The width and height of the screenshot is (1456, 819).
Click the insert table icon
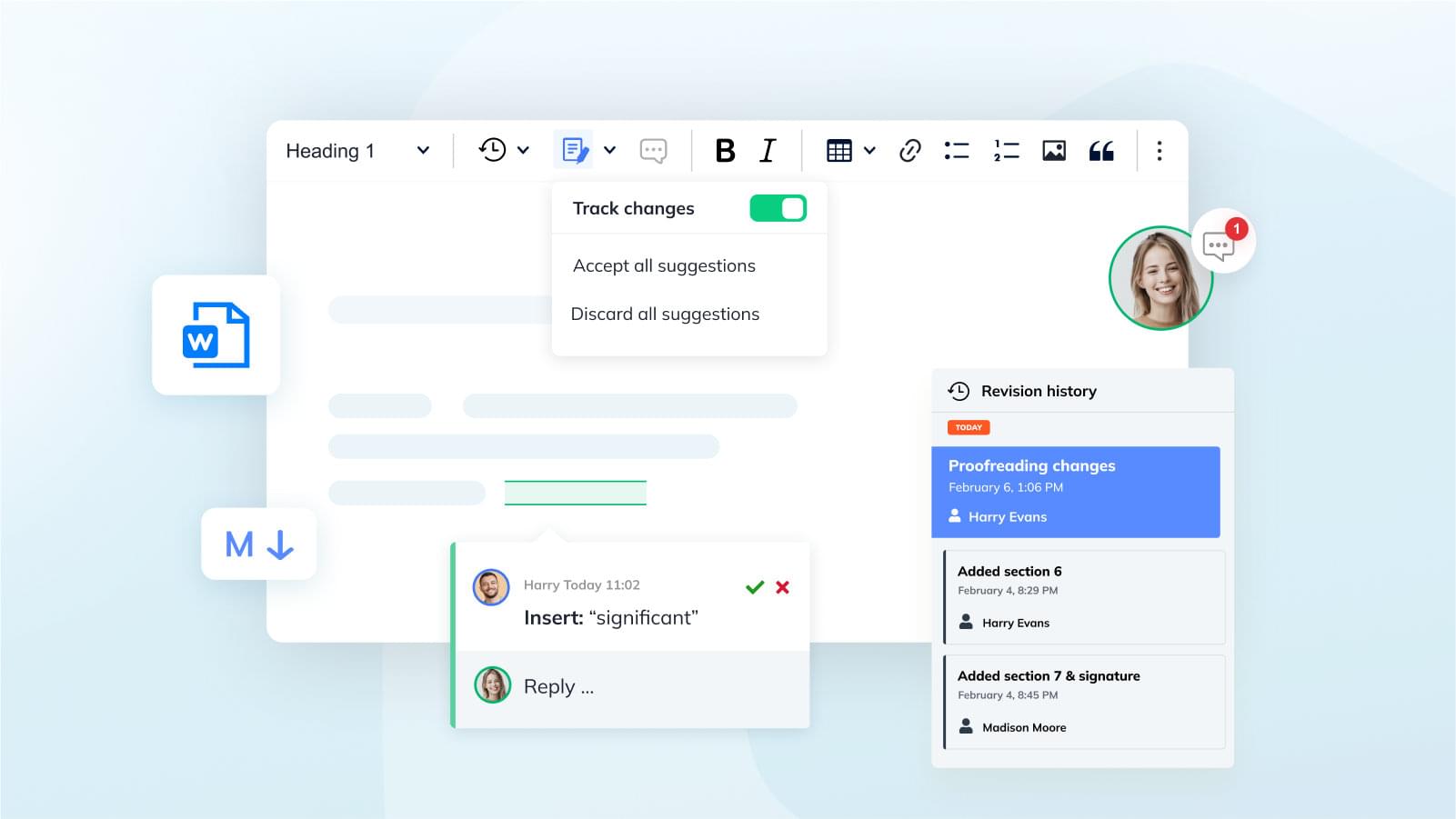[x=838, y=151]
